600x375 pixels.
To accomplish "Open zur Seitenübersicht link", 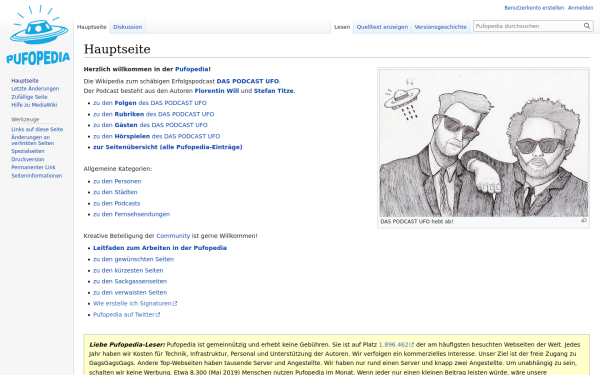I will coord(168,147).
